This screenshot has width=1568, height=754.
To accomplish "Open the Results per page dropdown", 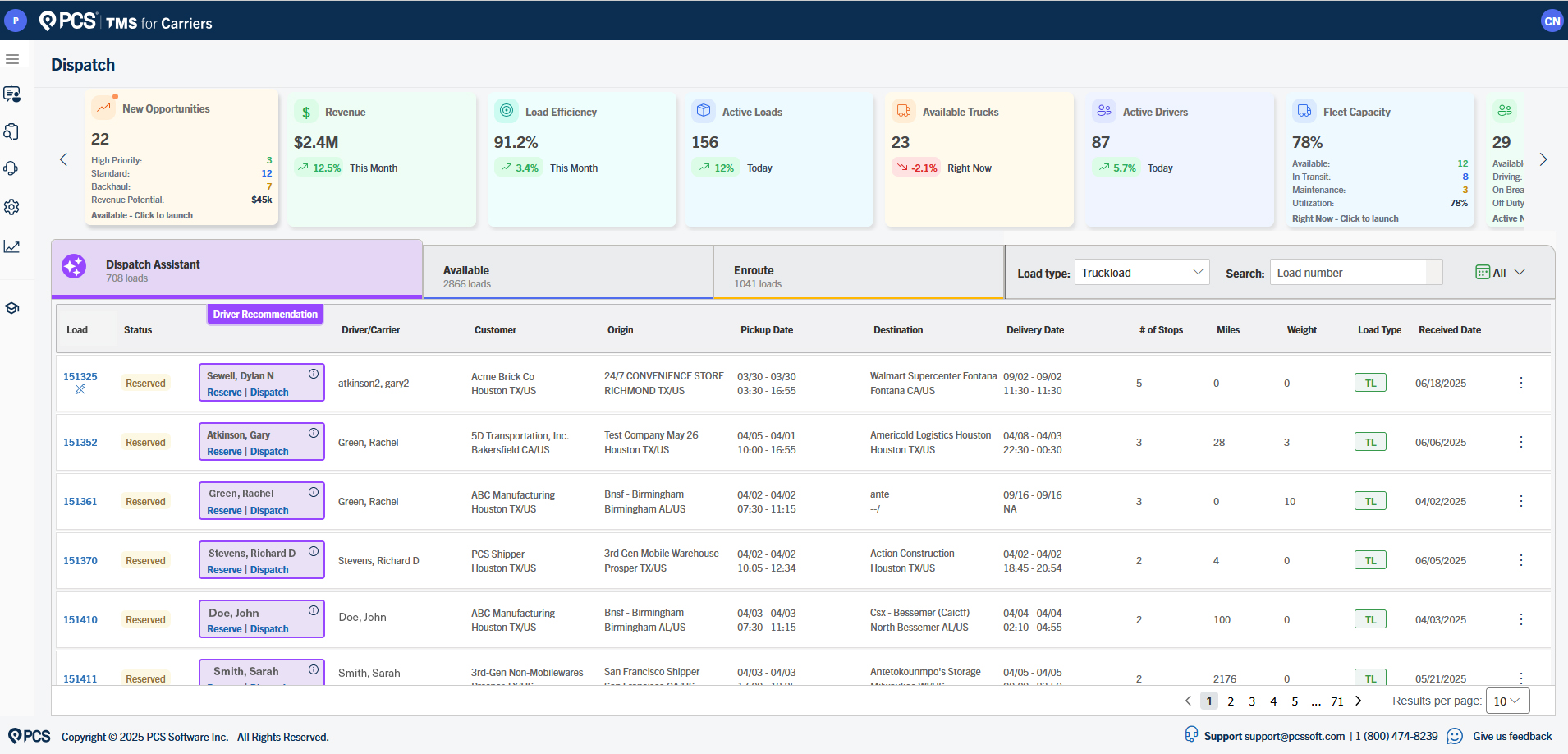I will click(x=1507, y=701).
